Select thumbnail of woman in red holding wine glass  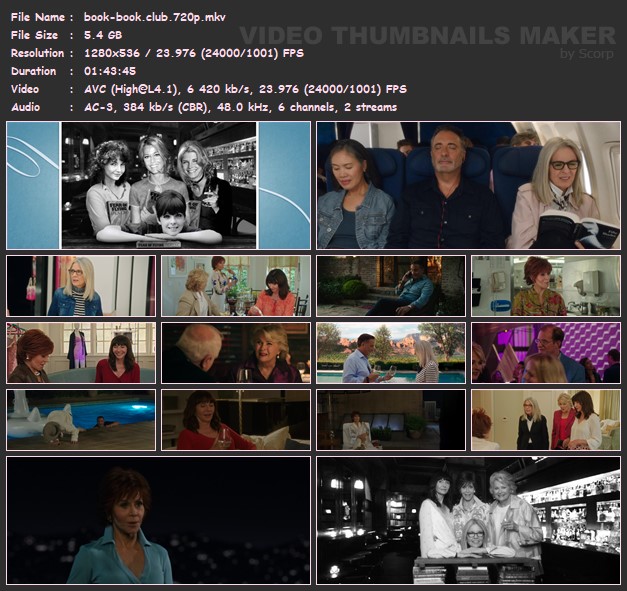click(236, 420)
